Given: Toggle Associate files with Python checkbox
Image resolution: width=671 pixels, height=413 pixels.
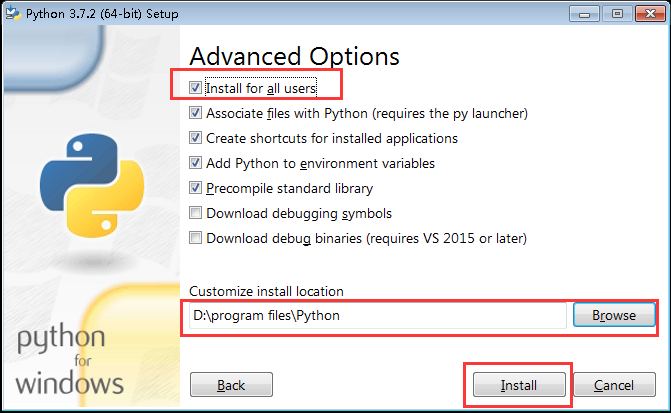Looking at the screenshot, I should pos(195,113).
